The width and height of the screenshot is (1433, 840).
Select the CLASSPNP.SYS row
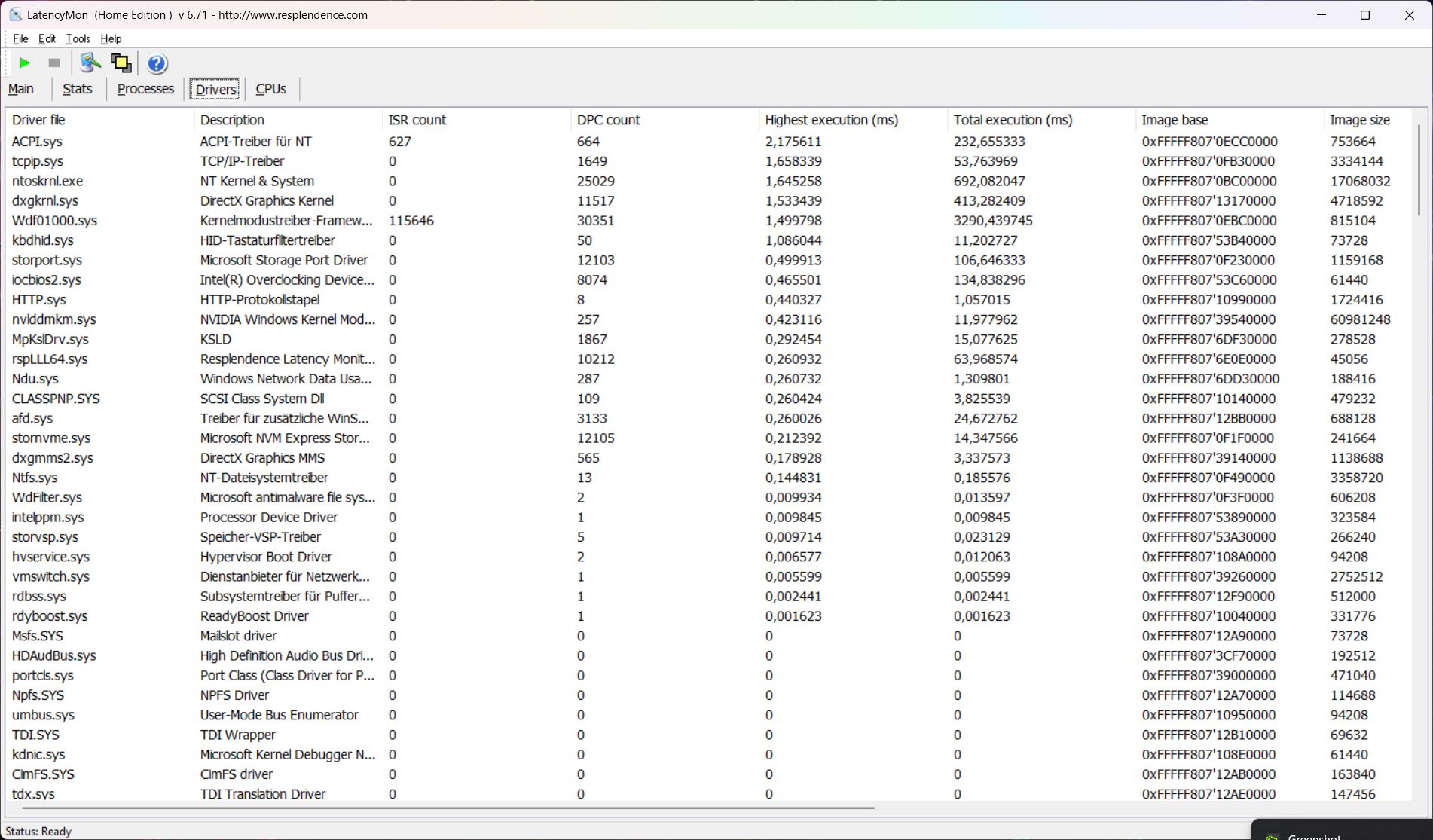[x=708, y=399]
